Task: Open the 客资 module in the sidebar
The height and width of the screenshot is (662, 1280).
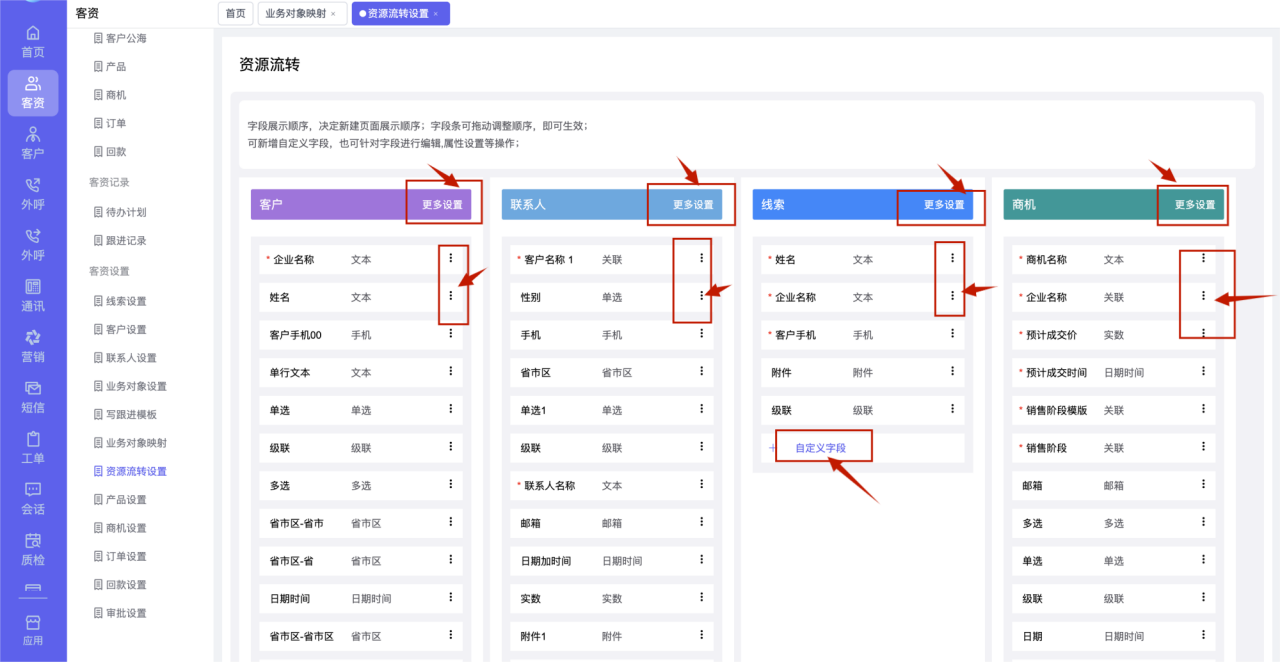Action: coord(33,93)
